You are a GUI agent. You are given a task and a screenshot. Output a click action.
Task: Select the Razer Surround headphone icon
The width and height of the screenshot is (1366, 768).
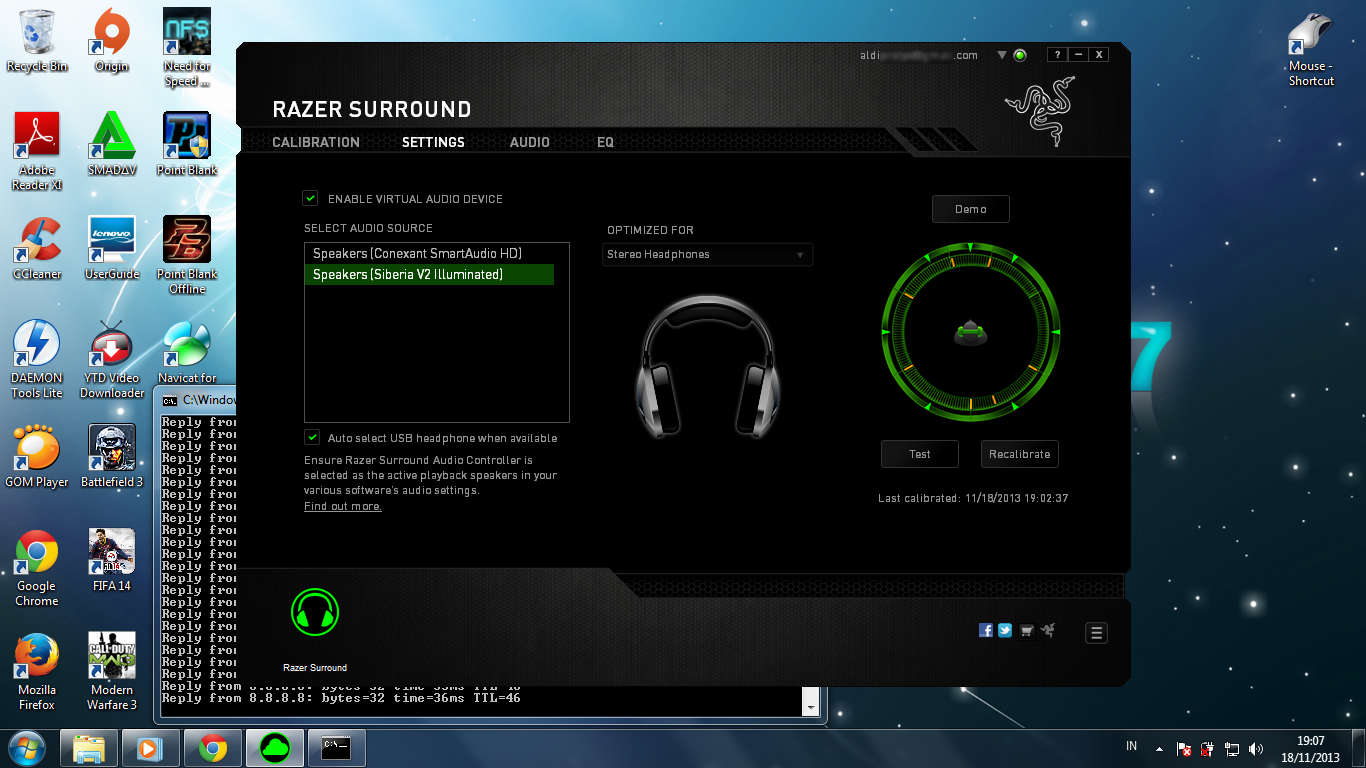[315, 613]
